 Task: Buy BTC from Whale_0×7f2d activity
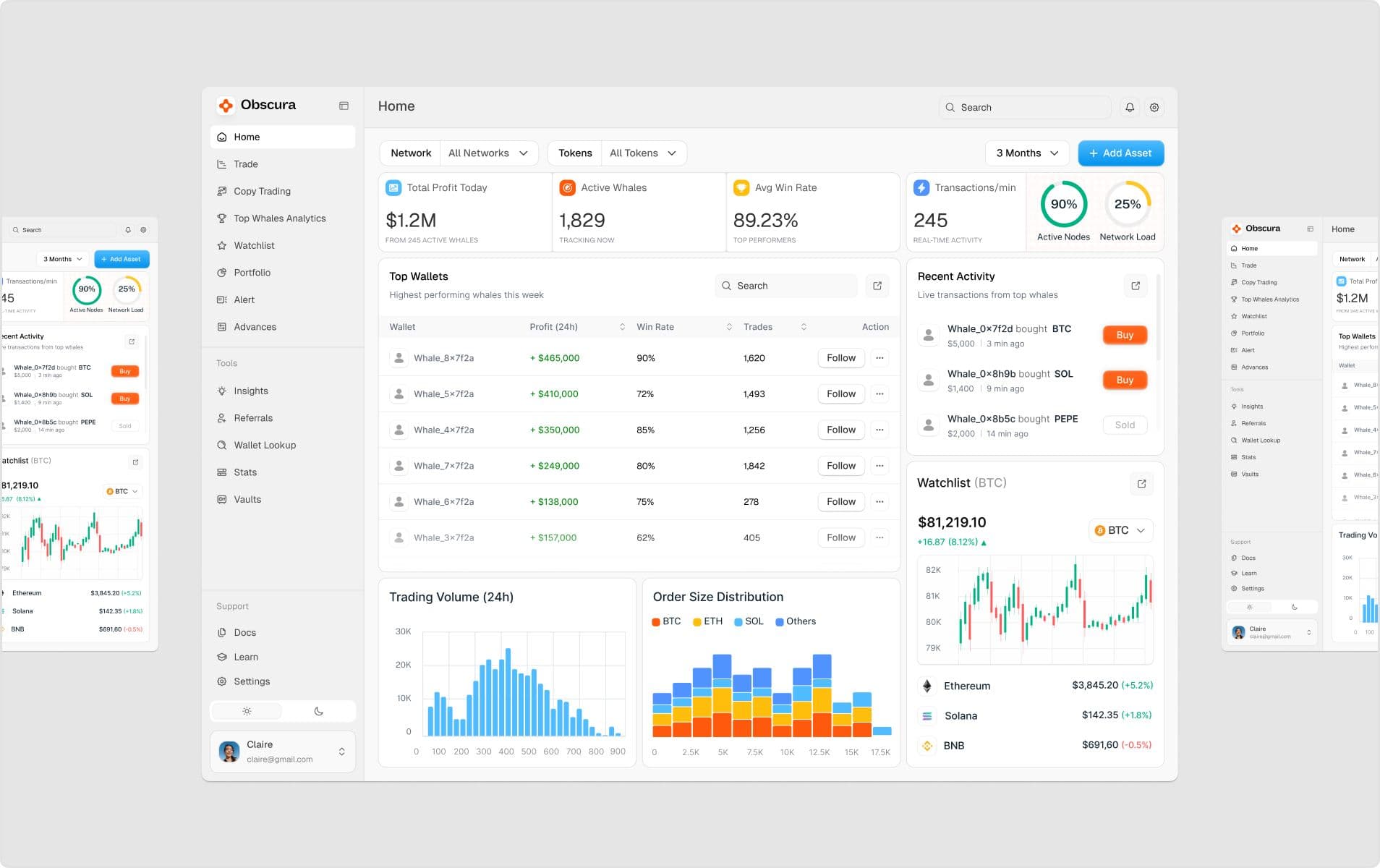coord(1125,335)
